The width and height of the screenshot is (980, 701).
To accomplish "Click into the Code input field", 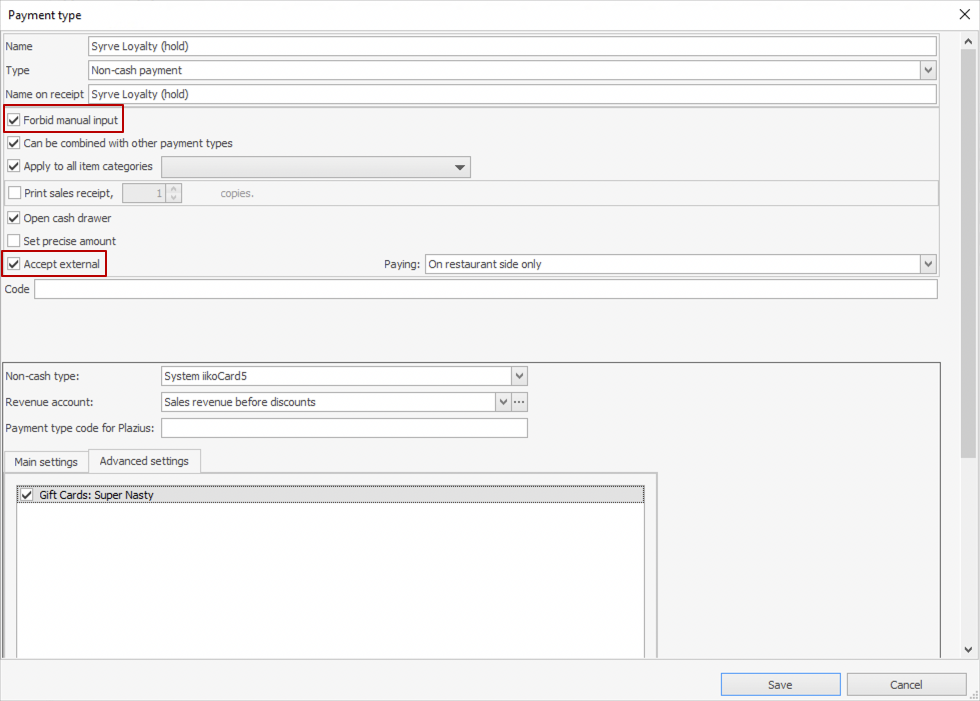I will click(485, 289).
